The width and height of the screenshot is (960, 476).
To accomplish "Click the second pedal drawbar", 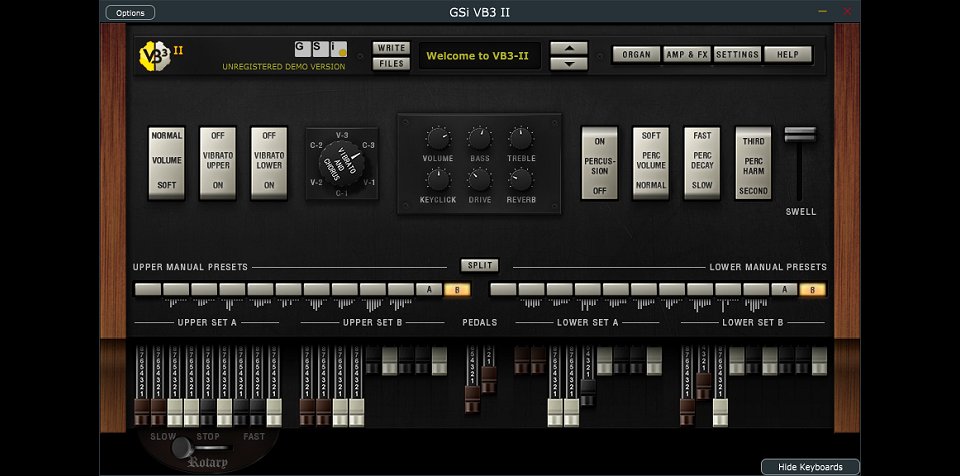I will click(x=489, y=380).
